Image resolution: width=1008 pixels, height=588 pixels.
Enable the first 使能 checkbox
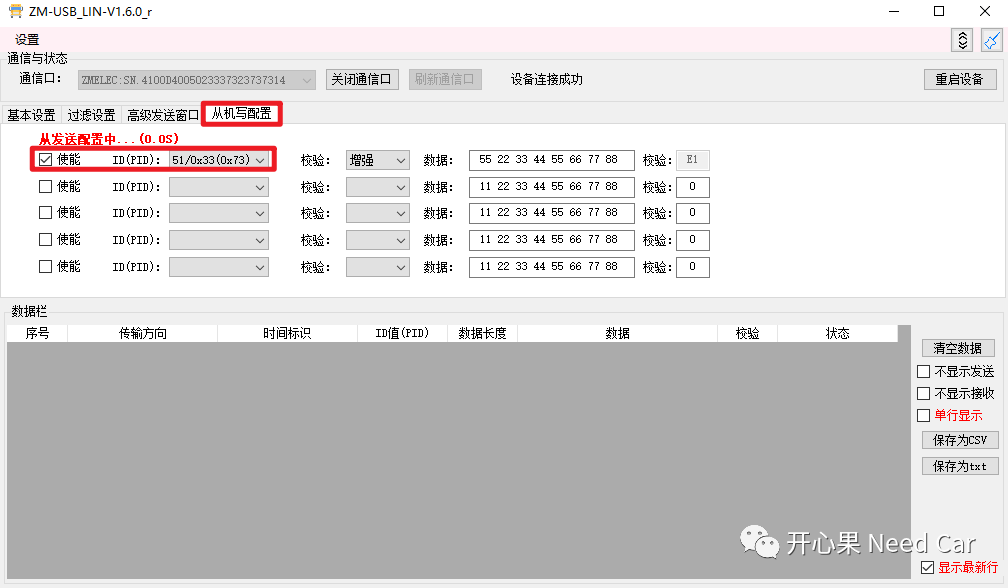45,158
